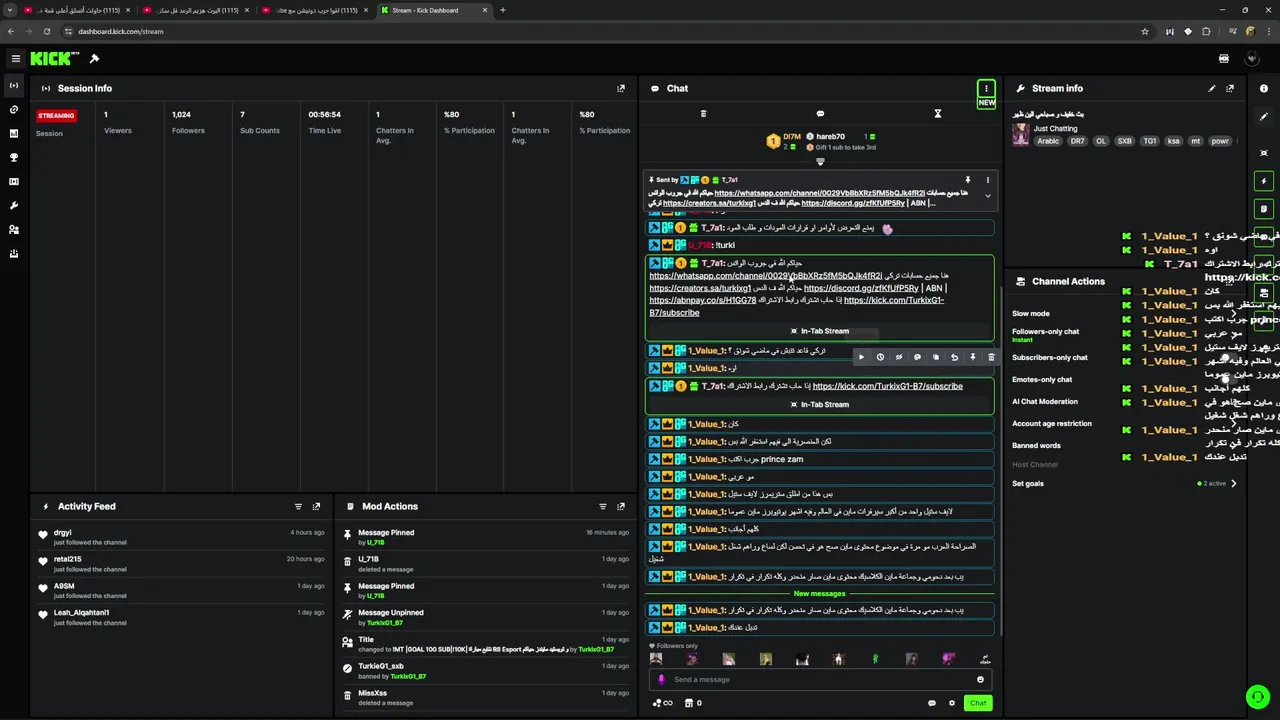The width and height of the screenshot is (1280, 720).
Task: Expand Set goals with the arrow
Action: pos(1233,483)
